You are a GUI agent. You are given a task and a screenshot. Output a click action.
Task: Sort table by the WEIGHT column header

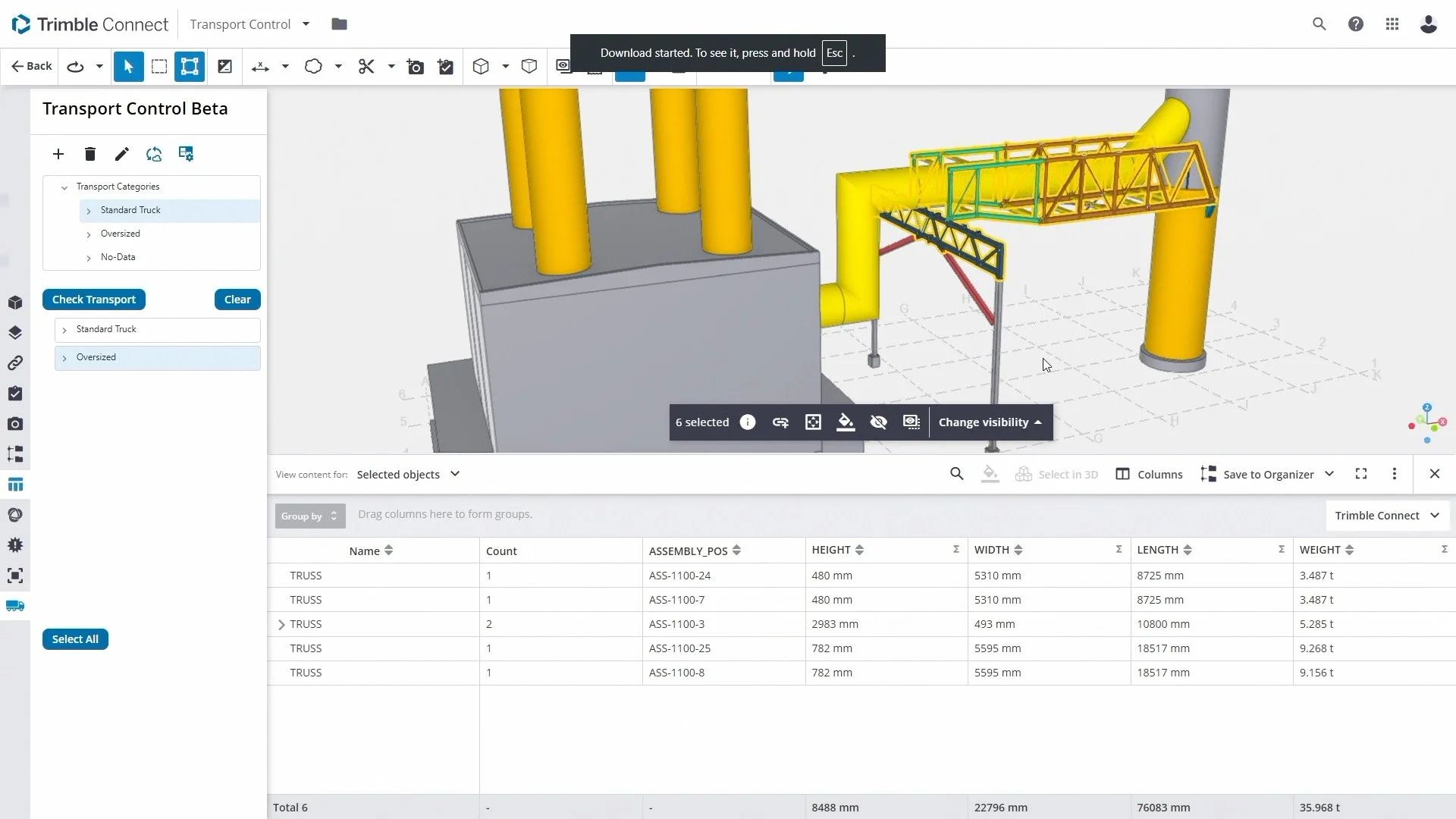click(x=1319, y=550)
